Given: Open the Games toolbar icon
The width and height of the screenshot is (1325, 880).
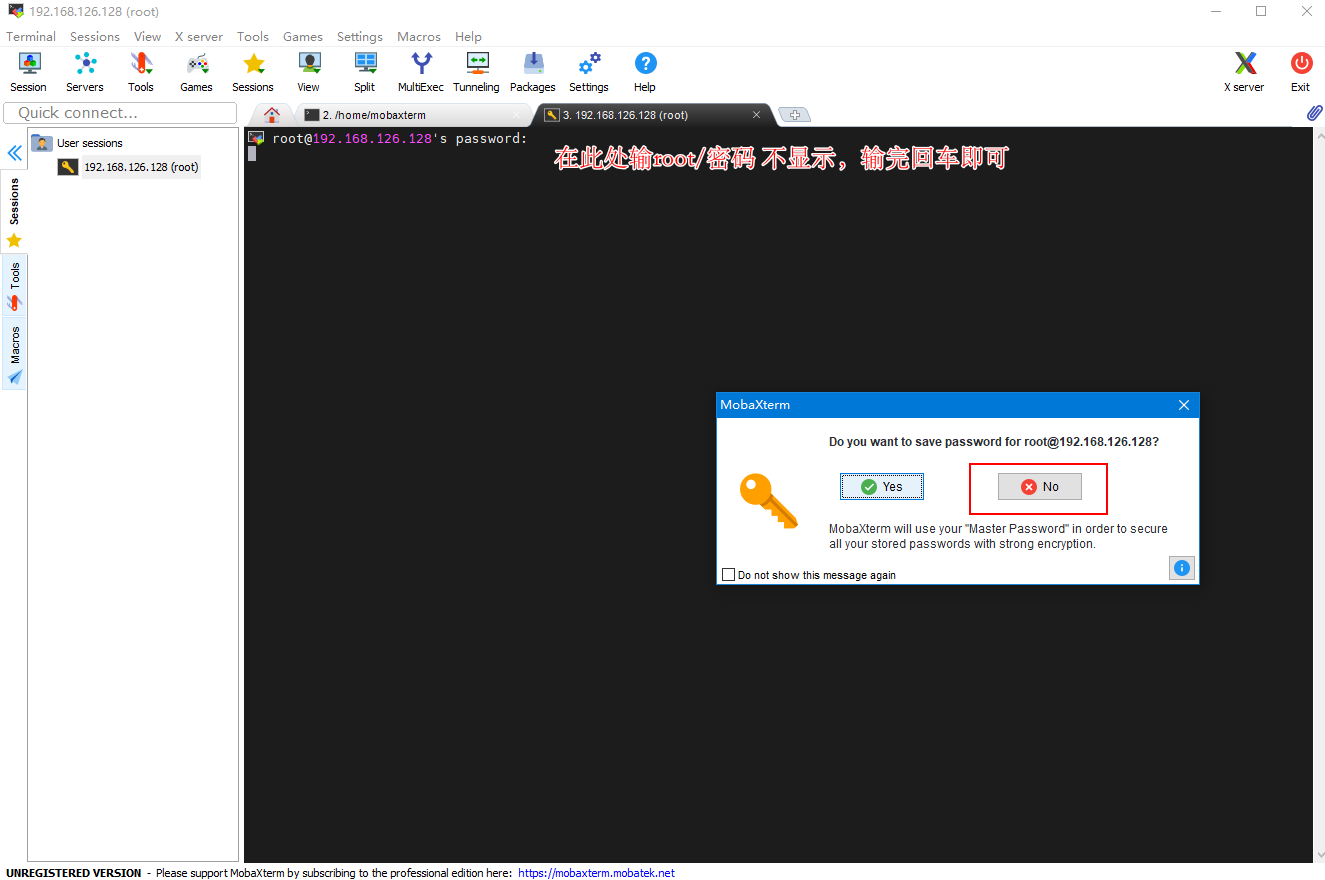Looking at the screenshot, I should click(197, 72).
